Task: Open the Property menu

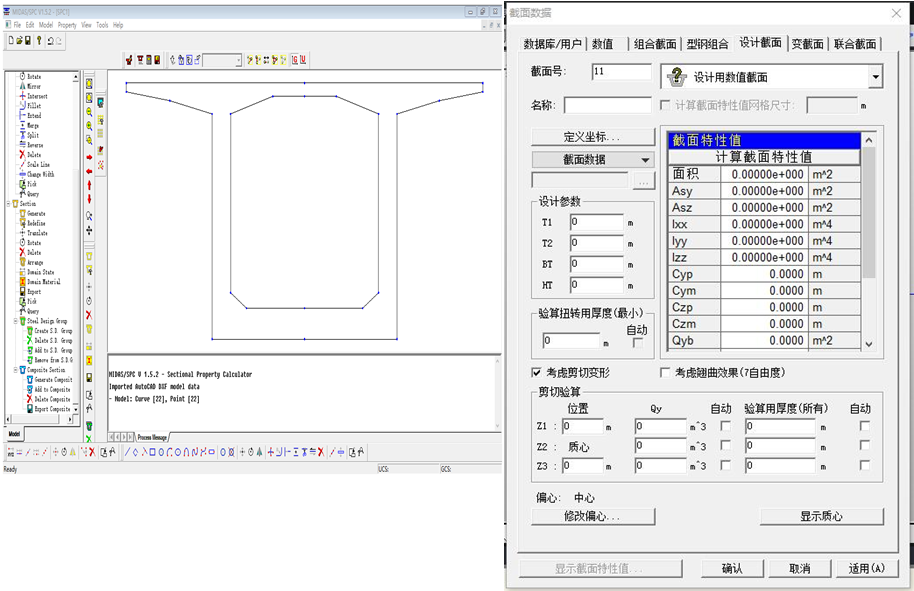Action: point(67,24)
